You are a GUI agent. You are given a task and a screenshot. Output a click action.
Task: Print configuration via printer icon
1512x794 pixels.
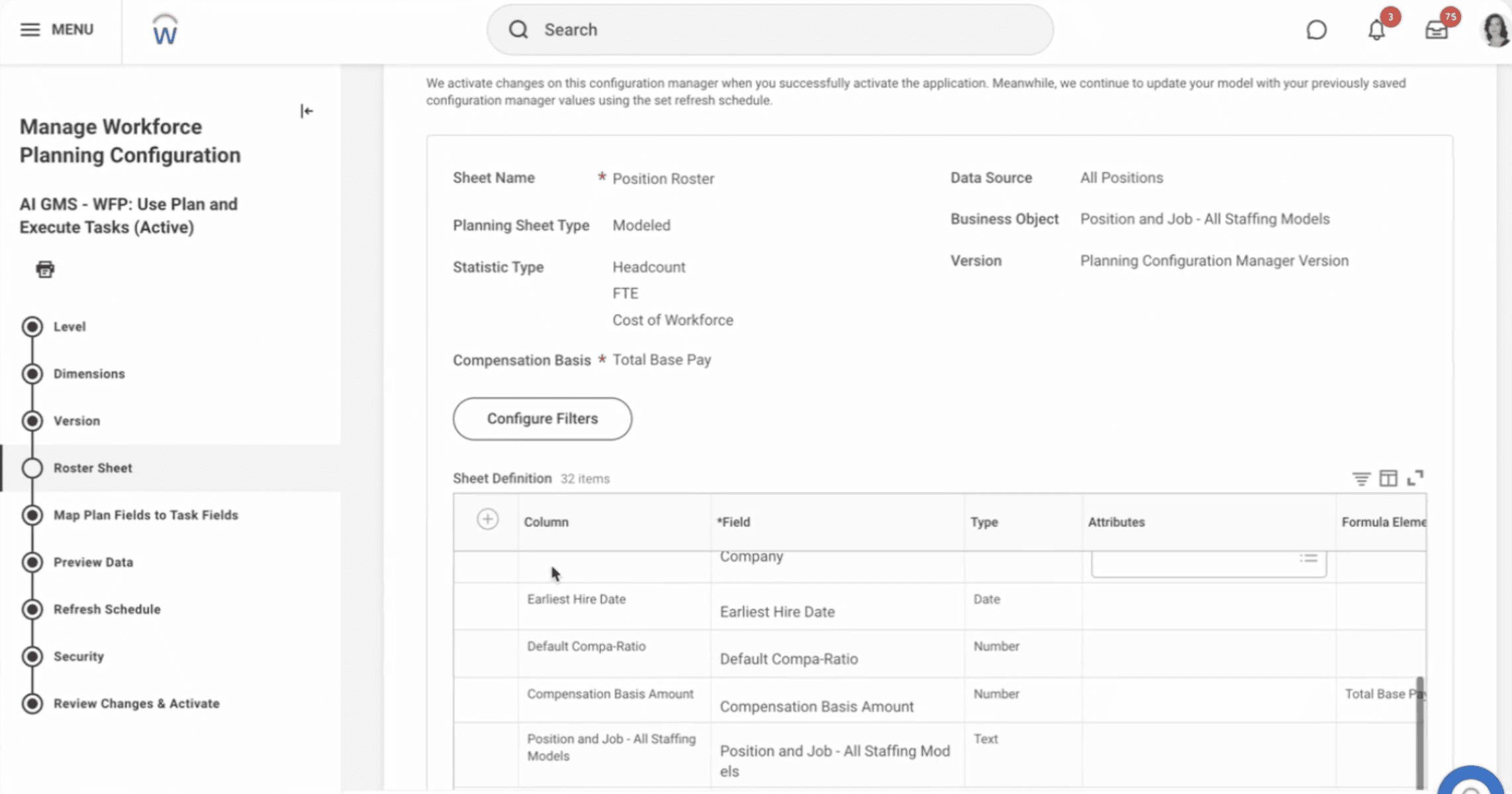[45, 269]
